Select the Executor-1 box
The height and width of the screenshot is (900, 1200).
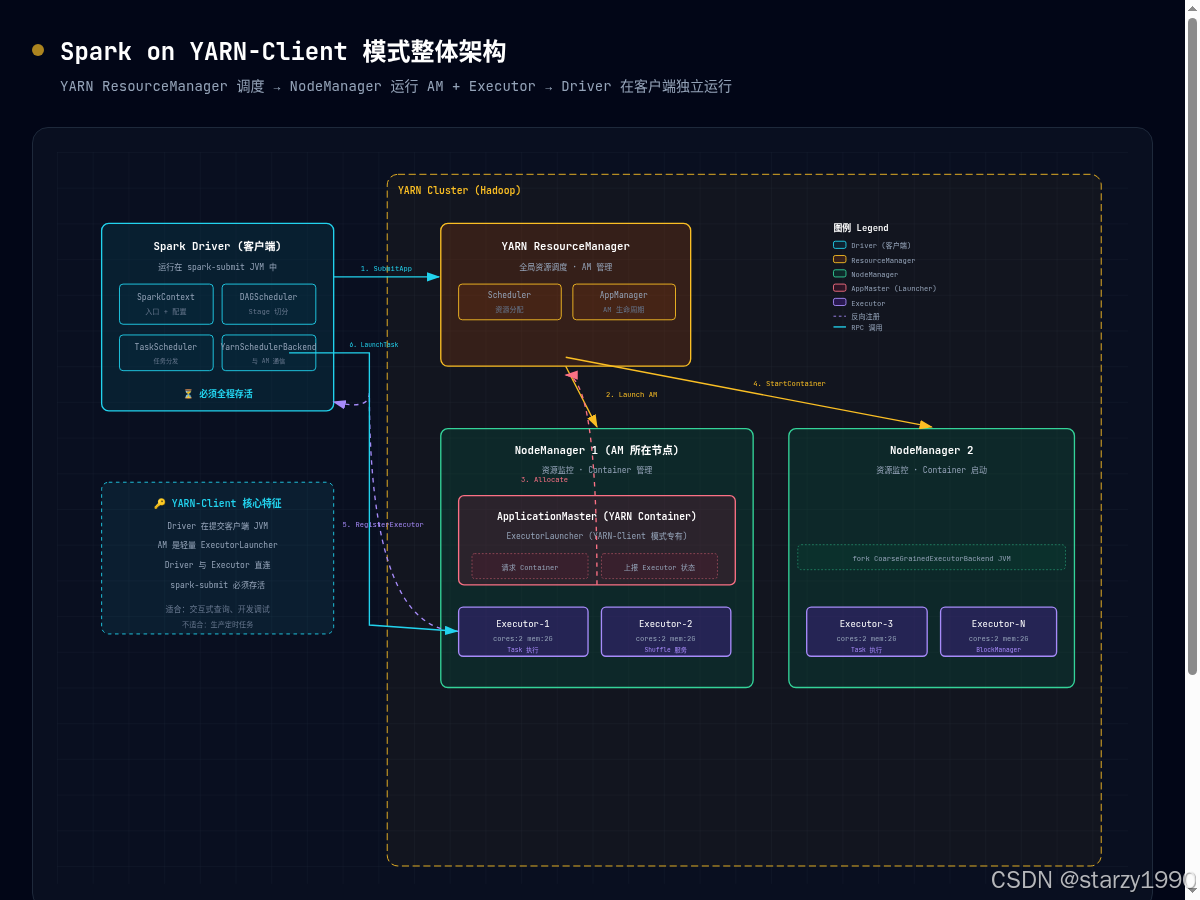tap(523, 632)
